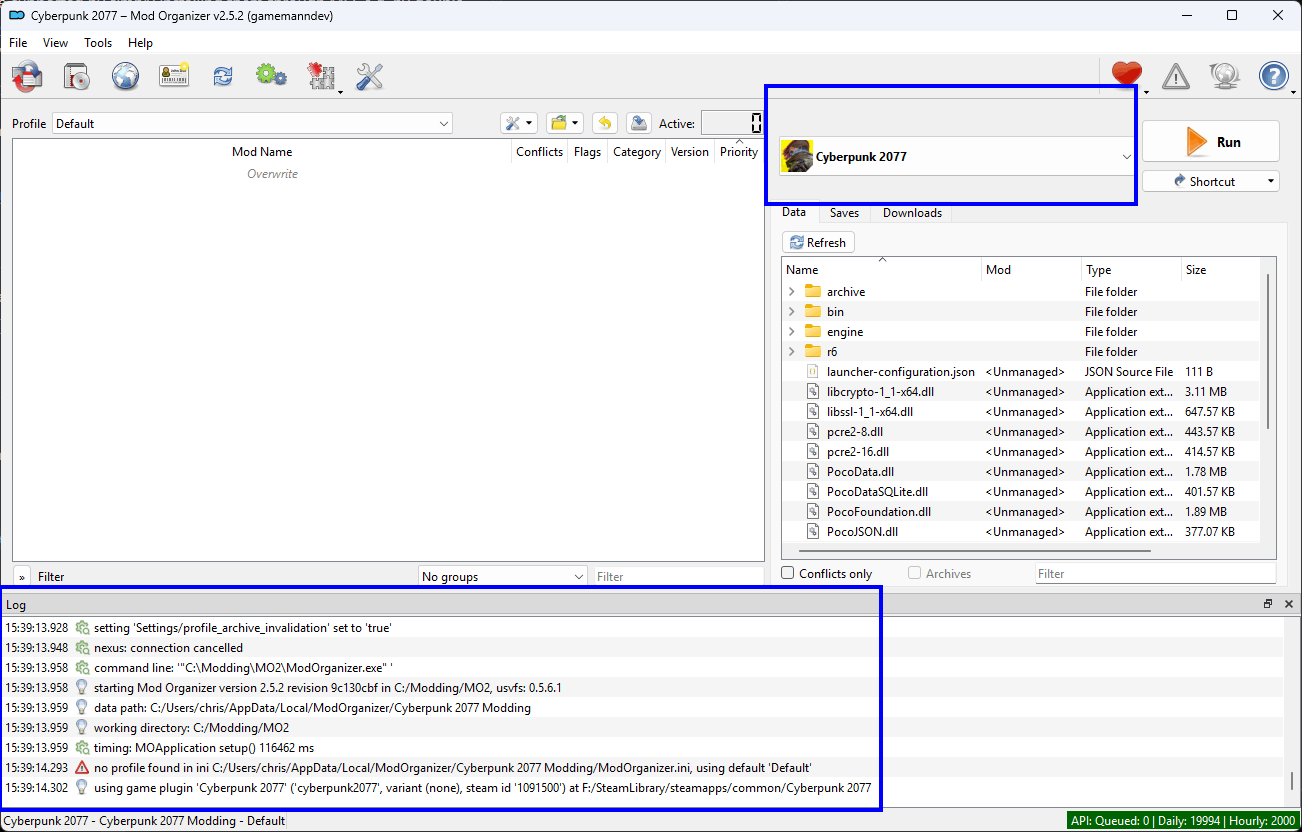Image resolution: width=1302 pixels, height=832 pixels.
Task: Expand the bin folder
Action: pyautogui.click(x=792, y=312)
